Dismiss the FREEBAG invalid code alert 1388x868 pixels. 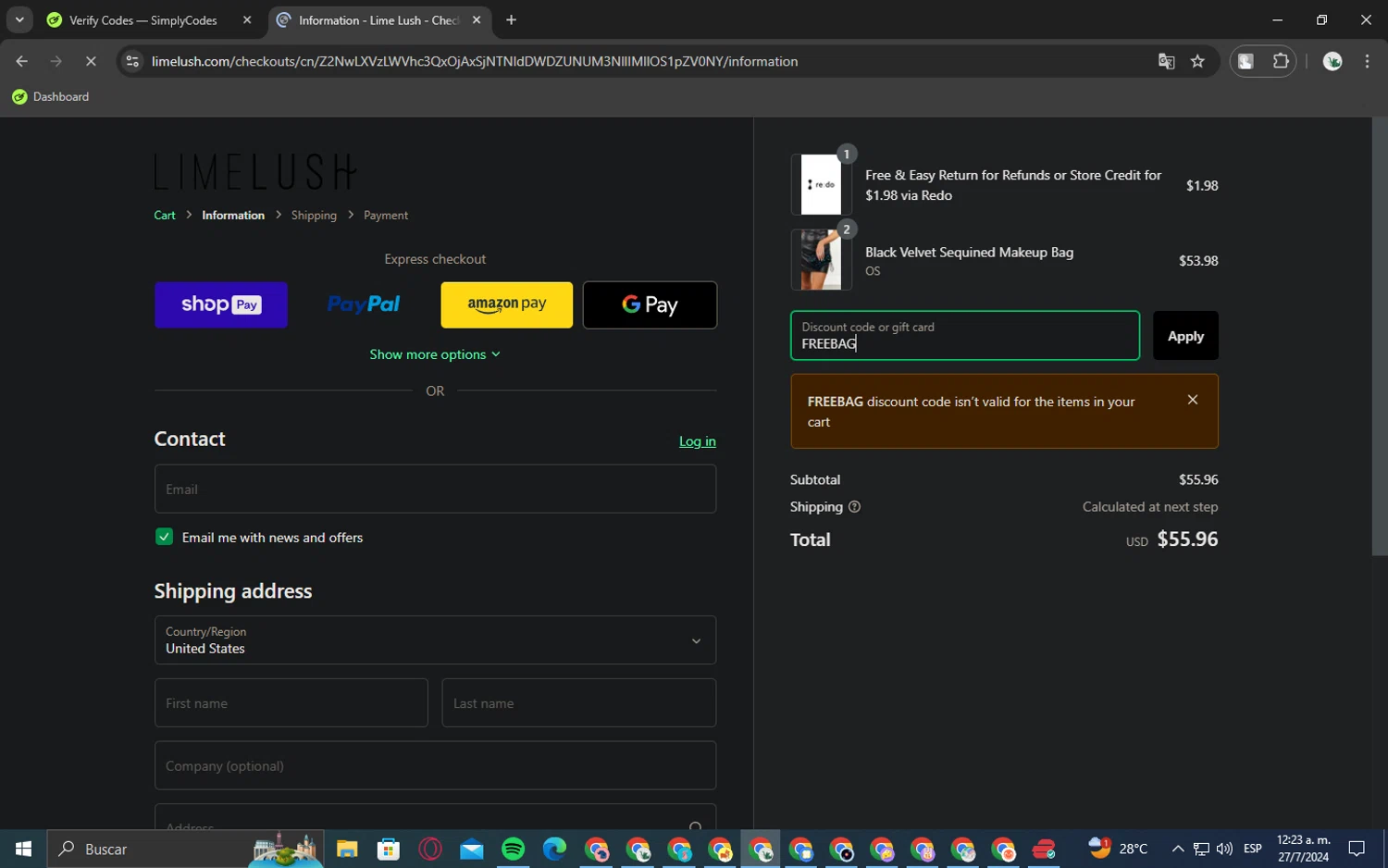[1192, 400]
